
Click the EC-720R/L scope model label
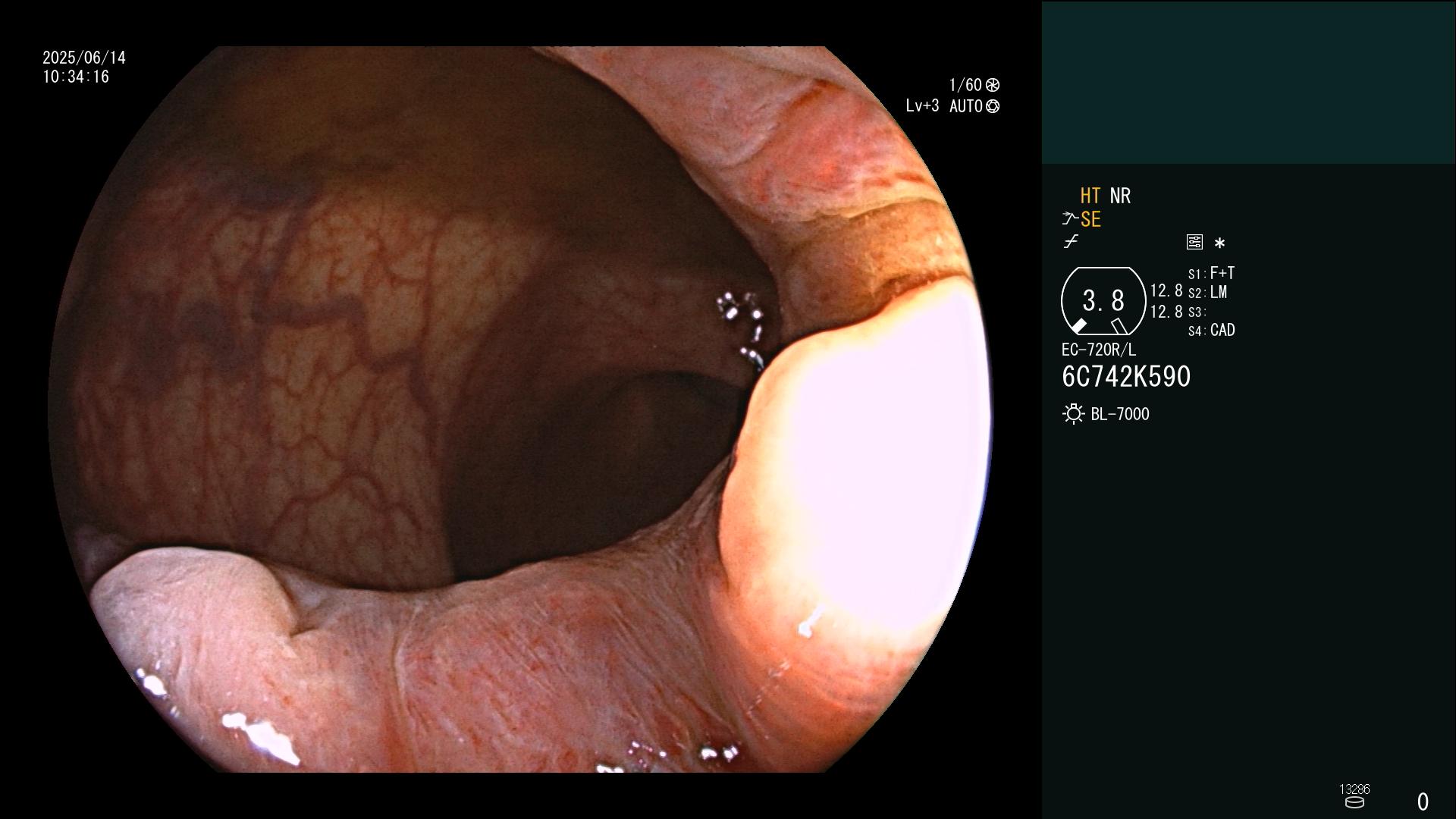[1099, 350]
